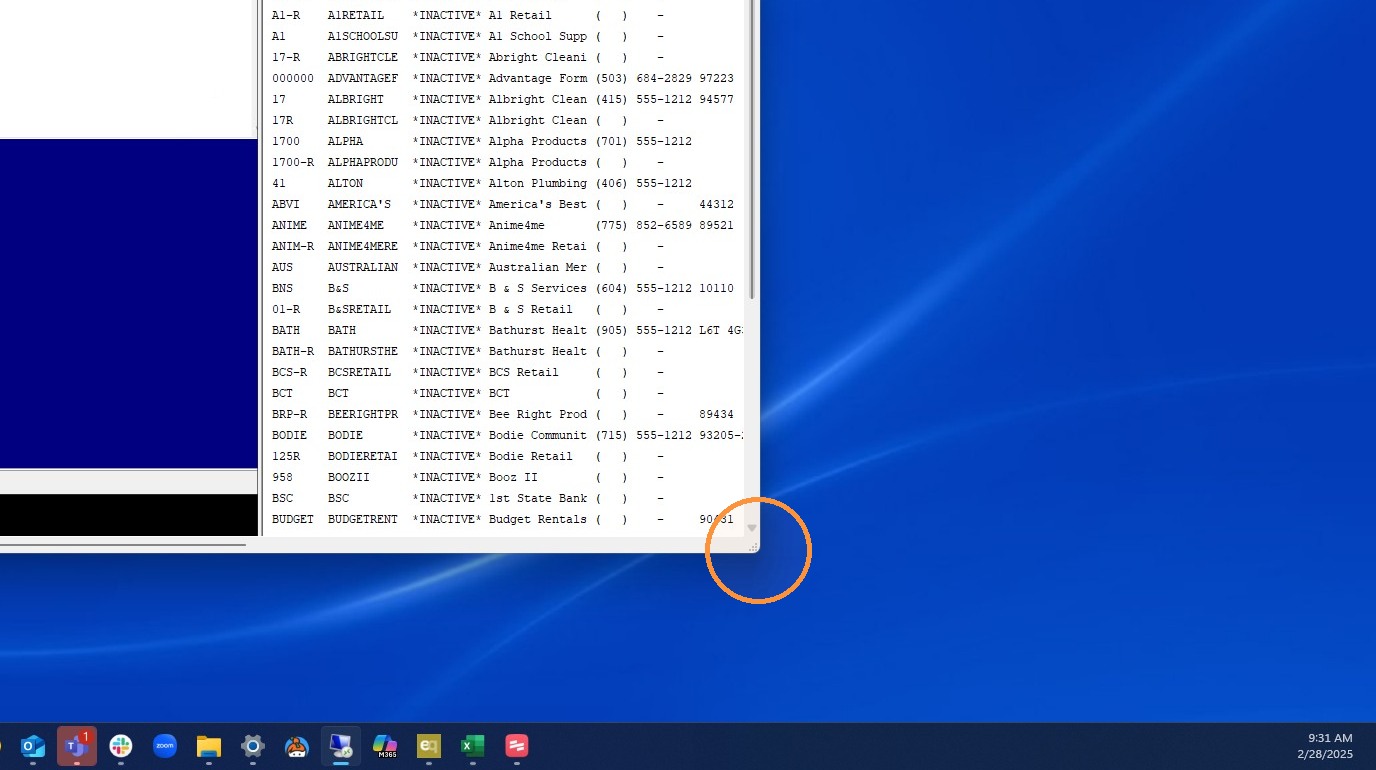Open Outlook from the taskbar

[33, 746]
